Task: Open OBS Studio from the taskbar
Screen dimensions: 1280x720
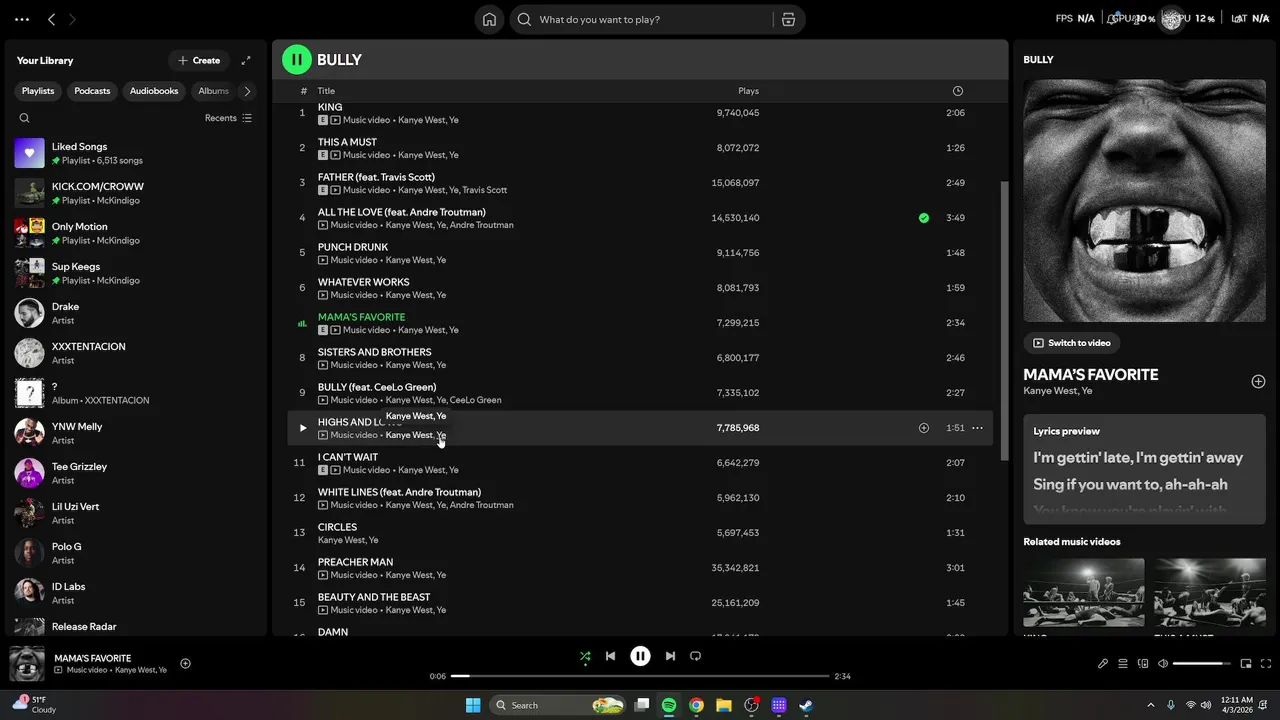Action: pyautogui.click(x=751, y=705)
